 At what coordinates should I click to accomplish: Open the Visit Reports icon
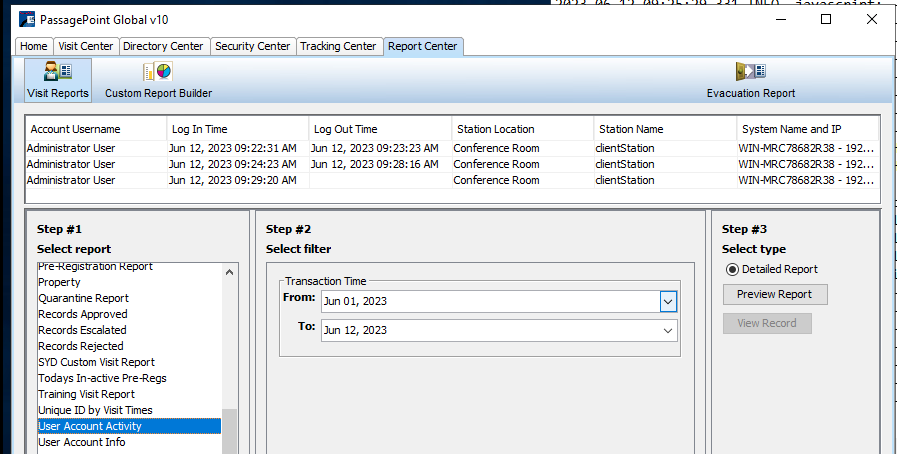point(57,79)
